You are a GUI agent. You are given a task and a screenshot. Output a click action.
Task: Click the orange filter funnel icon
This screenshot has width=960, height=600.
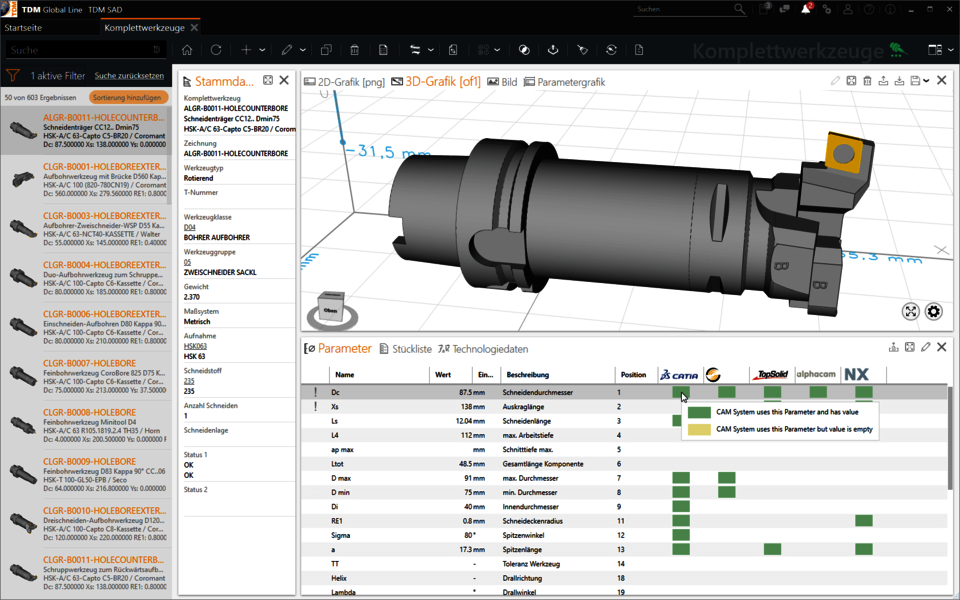click(12, 76)
